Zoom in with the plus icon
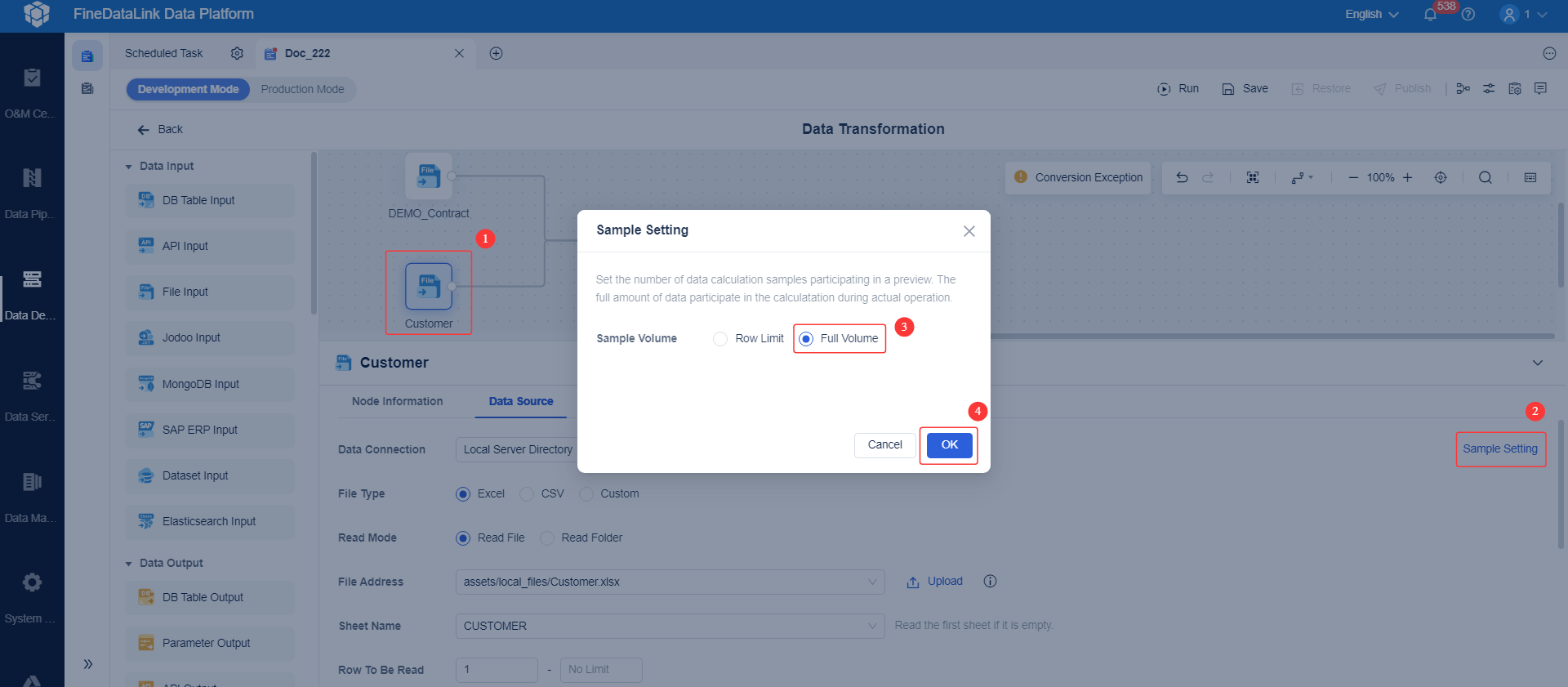Image resolution: width=1568 pixels, height=687 pixels. click(1407, 177)
